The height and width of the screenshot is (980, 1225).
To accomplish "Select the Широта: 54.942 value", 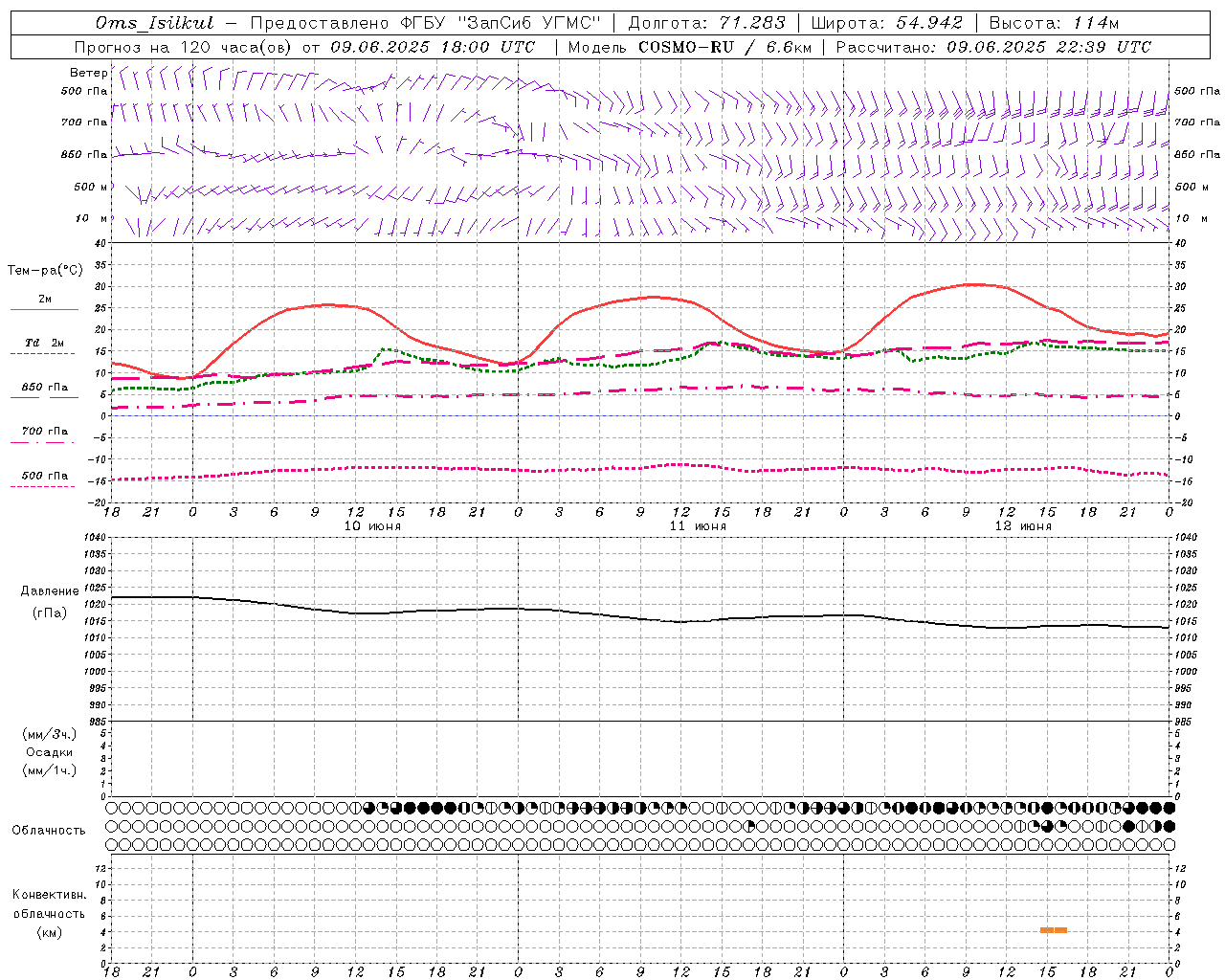I will click(886, 23).
